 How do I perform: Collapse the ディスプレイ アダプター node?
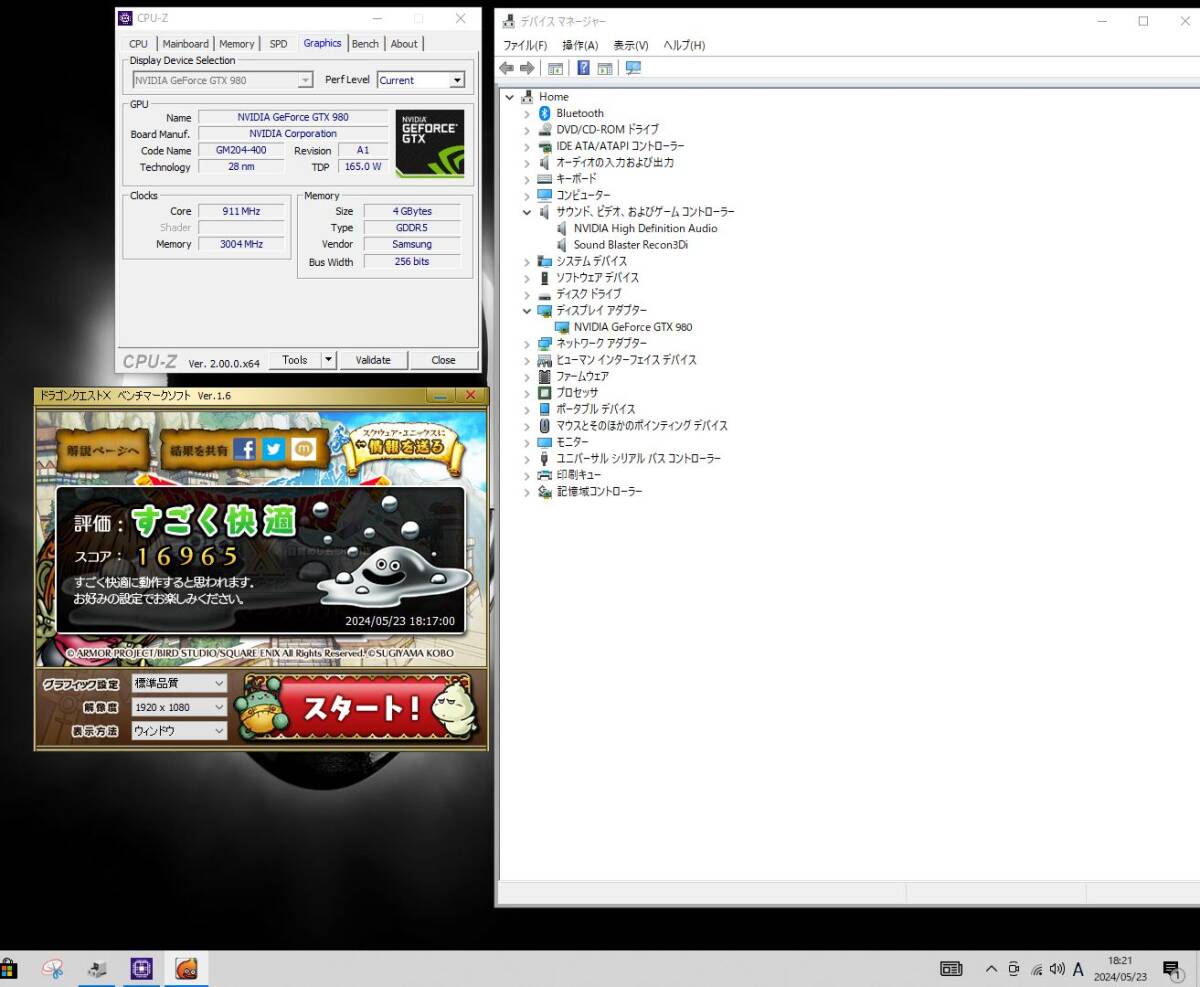pos(527,311)
